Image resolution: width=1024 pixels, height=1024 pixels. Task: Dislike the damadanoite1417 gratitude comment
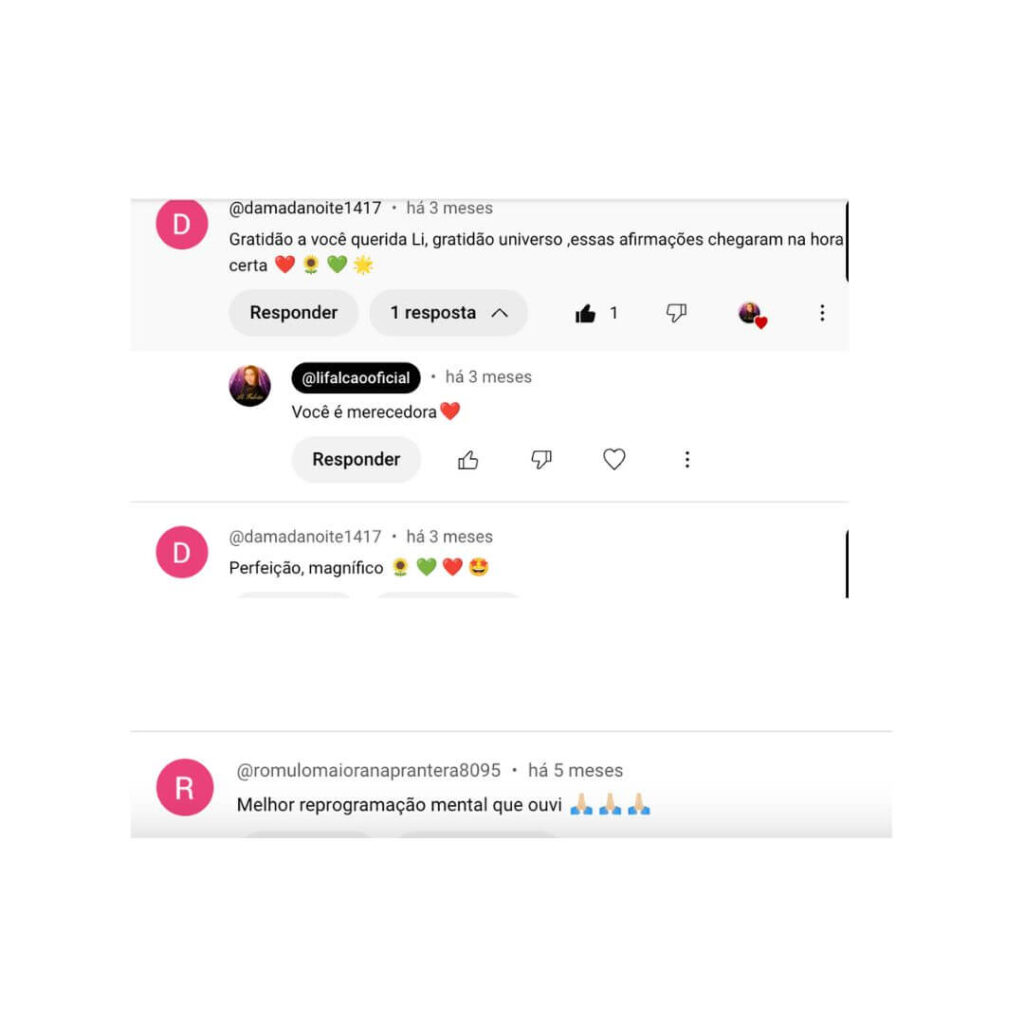point(676,313)
